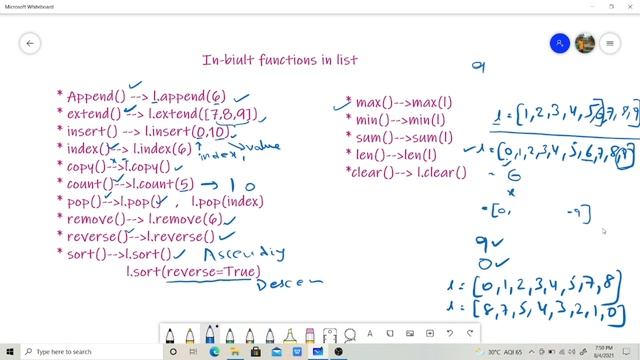Click the title 'In-biult functions in list'
Image resolution: width=640 pixels, height=360 pixels.
click(280, 60)
